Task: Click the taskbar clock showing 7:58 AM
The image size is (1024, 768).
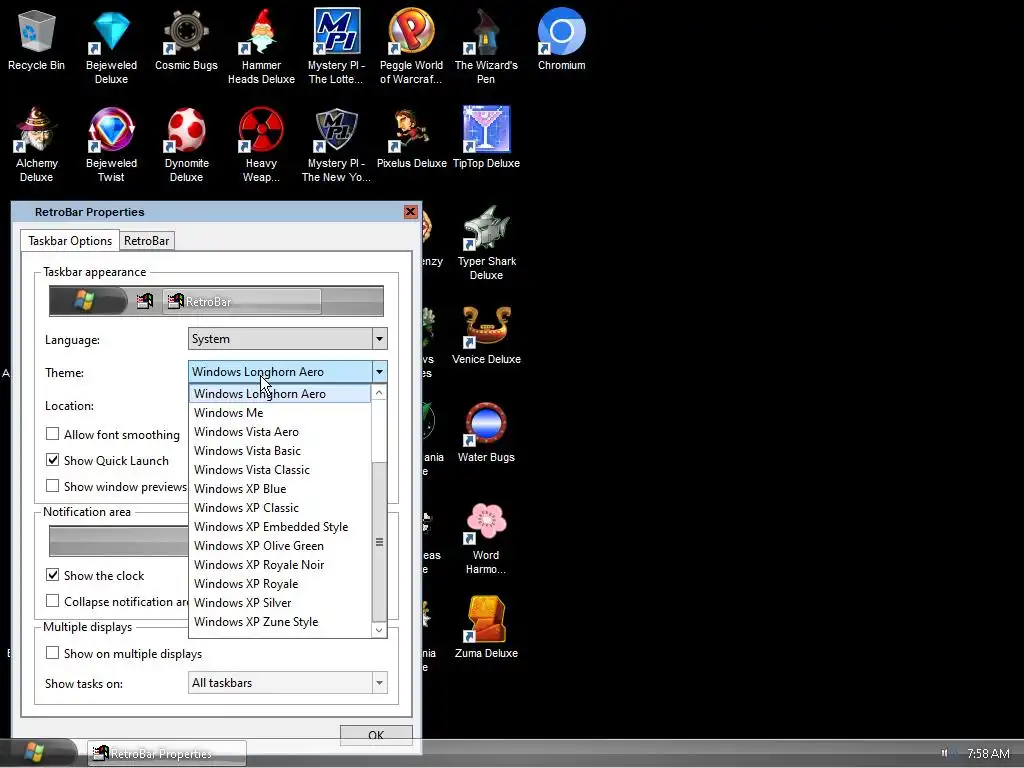Action: 988,754
